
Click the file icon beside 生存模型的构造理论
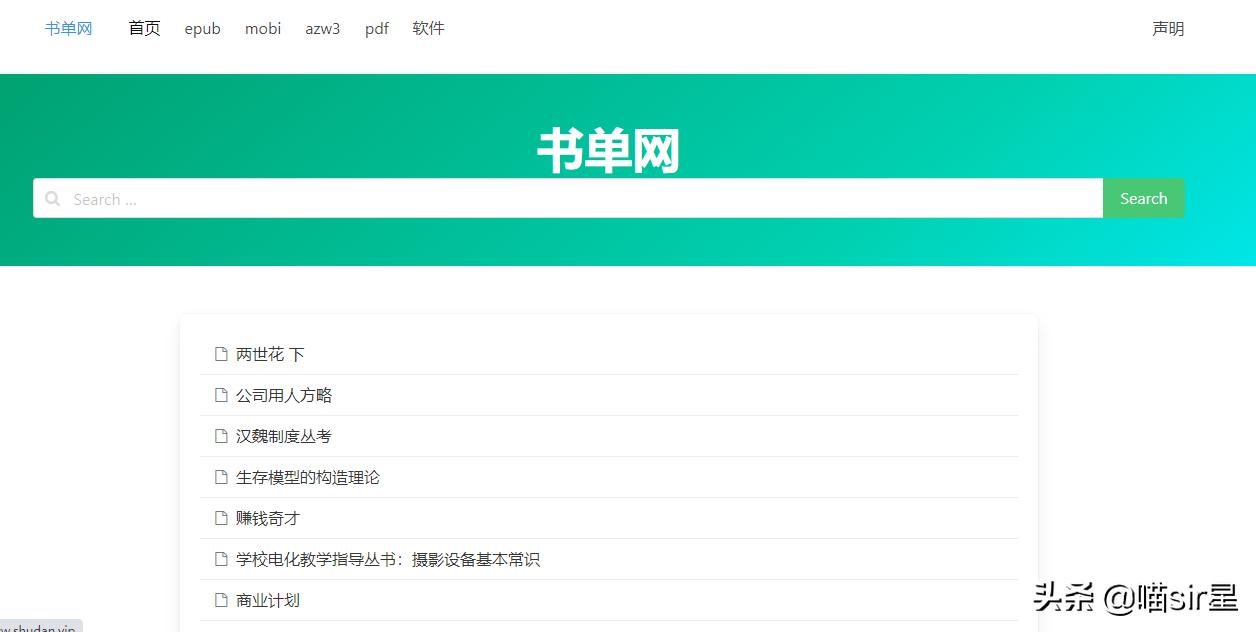[x=220, y=477]
